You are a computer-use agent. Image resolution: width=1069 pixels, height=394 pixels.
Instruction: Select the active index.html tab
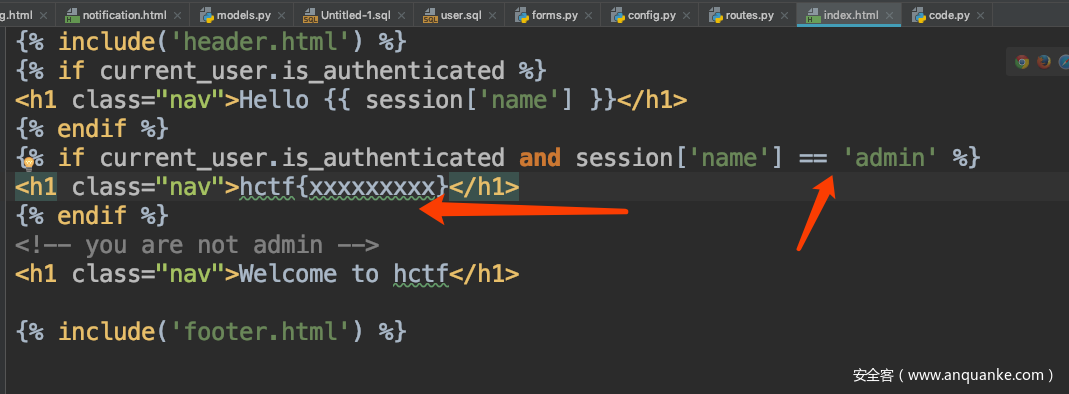[x=849, y=15]
